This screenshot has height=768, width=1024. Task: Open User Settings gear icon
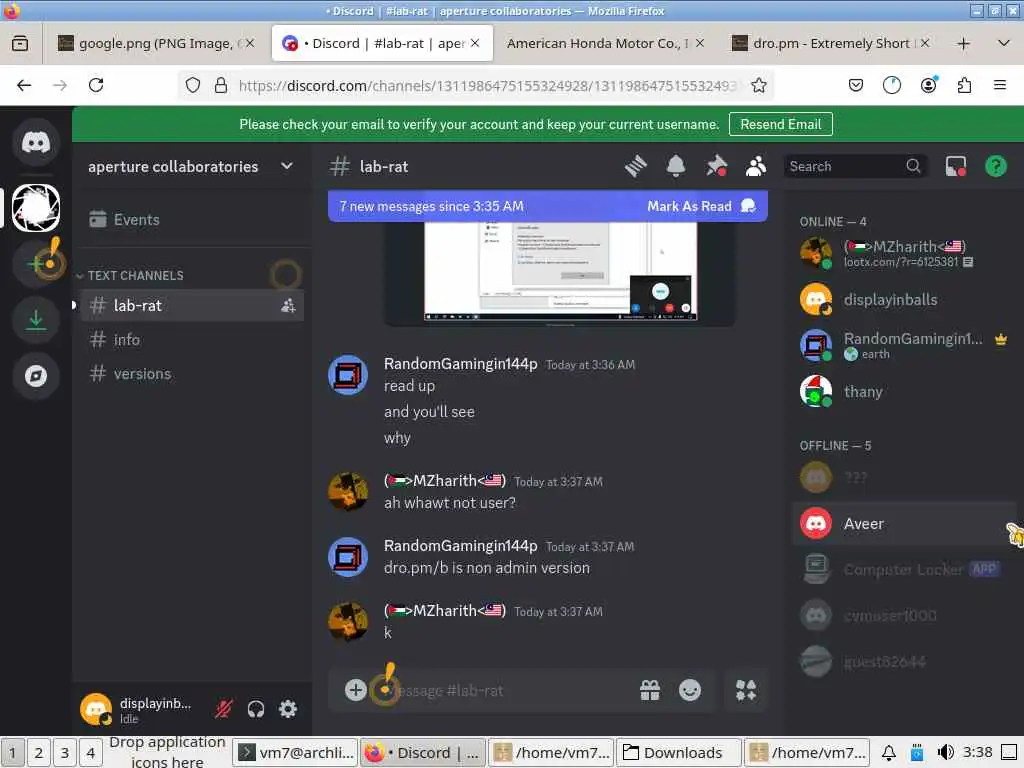tap(288, 709)
